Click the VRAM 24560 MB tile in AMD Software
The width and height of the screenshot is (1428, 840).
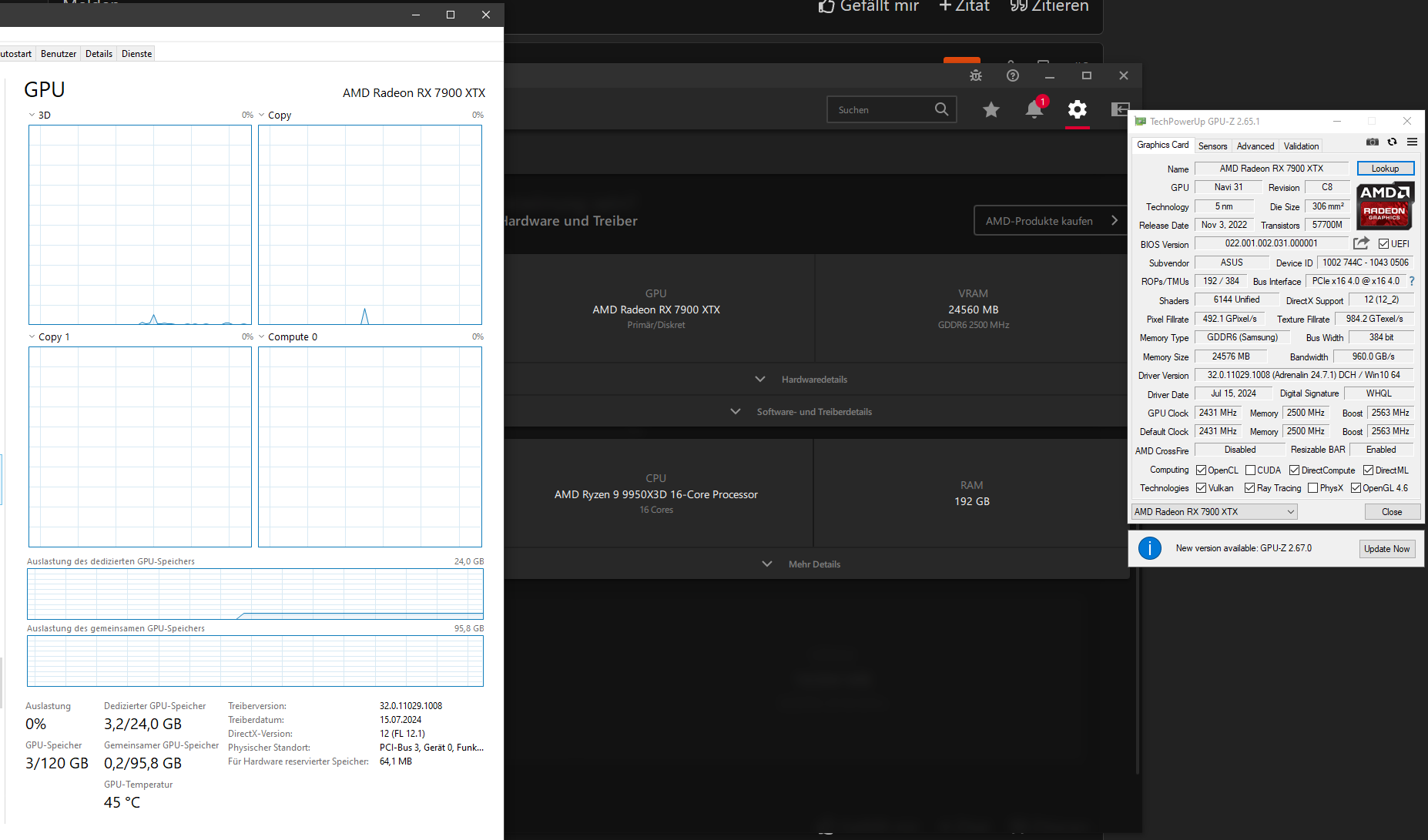point(974,309)
